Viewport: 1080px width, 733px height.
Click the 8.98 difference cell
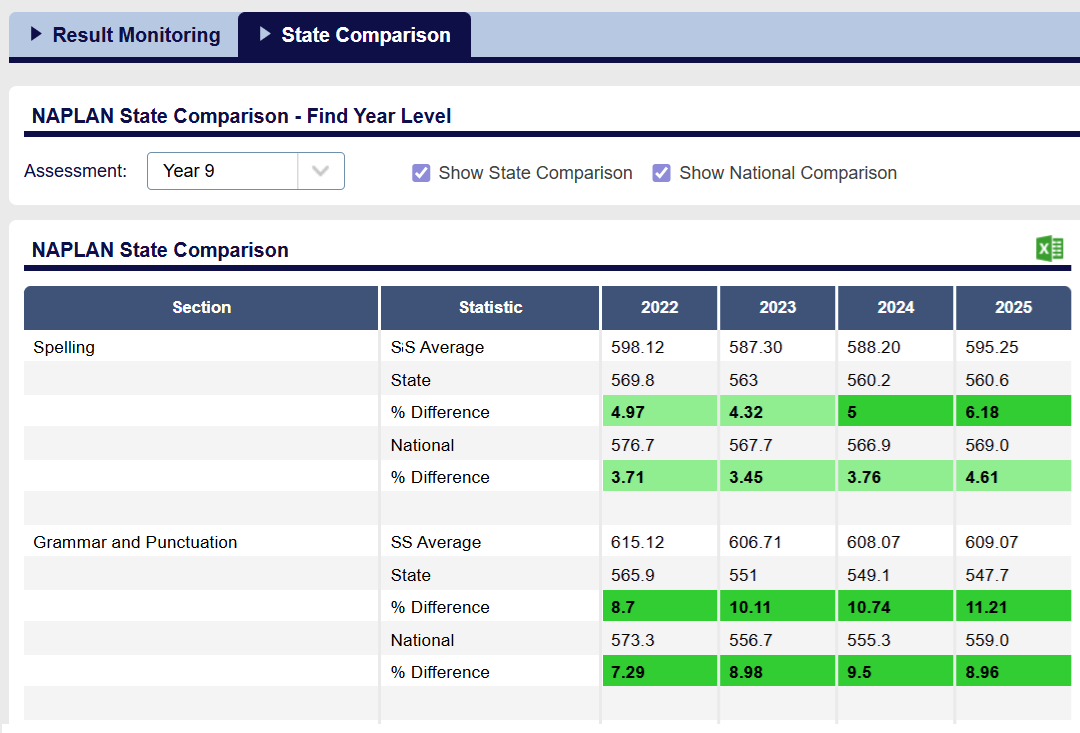point(778,672)
